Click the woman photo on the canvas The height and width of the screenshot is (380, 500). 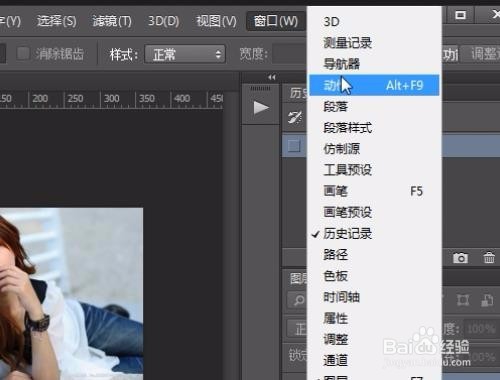point(71,293)
